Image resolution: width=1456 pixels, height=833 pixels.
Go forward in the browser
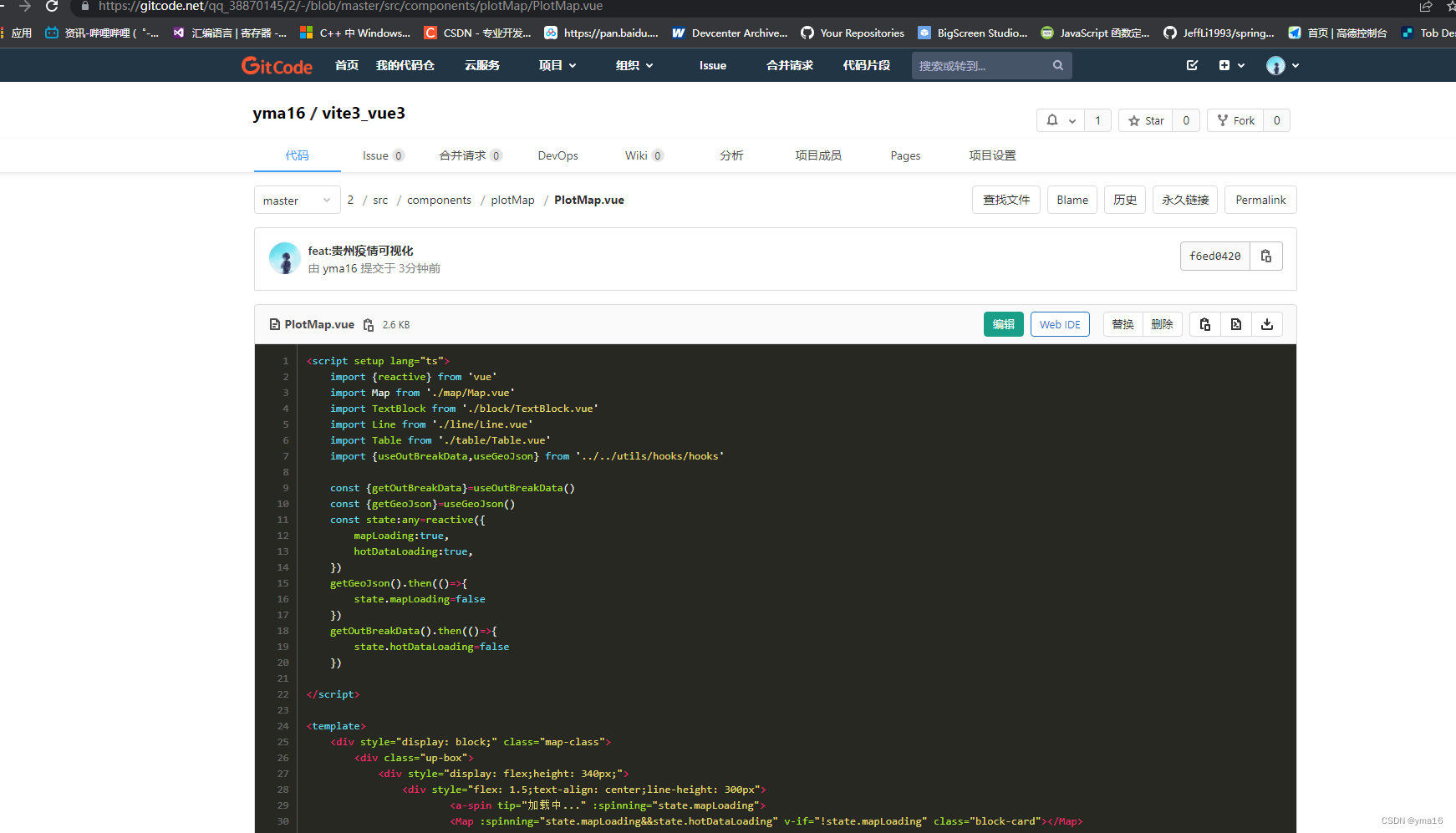(25, 6)
